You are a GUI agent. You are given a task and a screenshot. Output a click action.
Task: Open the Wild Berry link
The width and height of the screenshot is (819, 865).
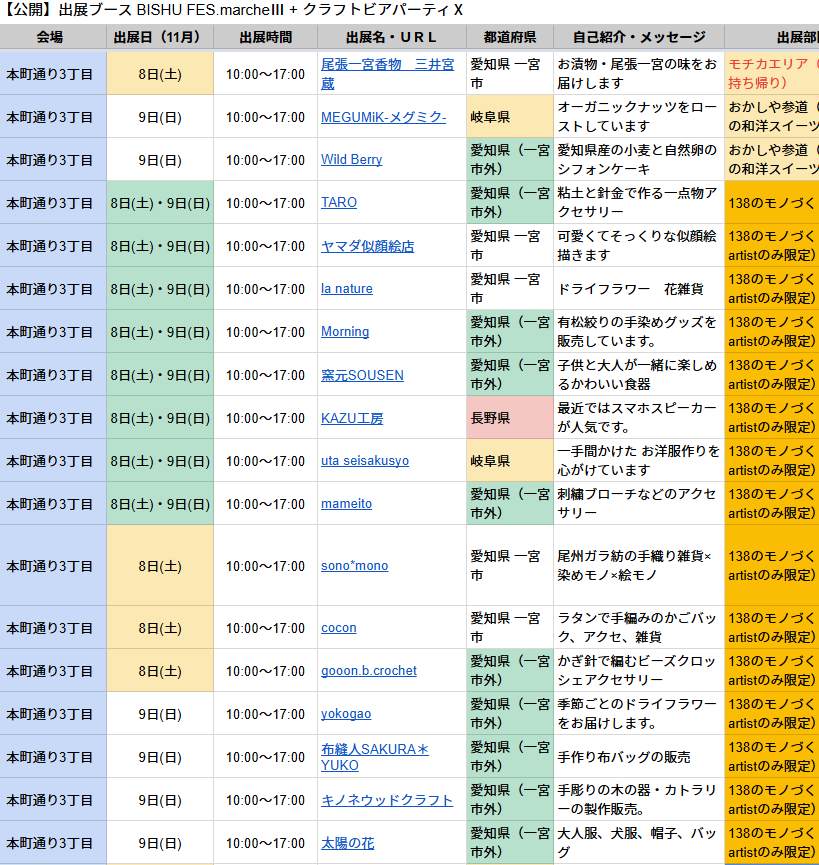click(351, 160)
